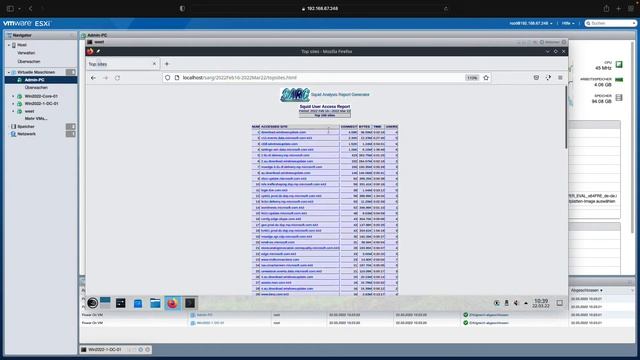Viewport: 640px width, 360px height.
Task: Click the ACCESSED SITE column header
Action: 300,127
